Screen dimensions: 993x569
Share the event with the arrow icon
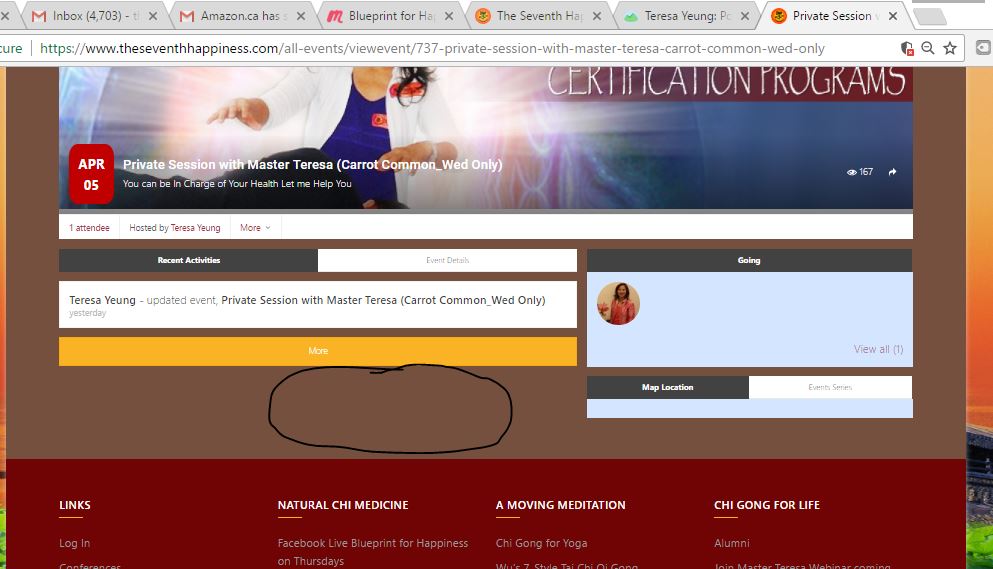tap(892, 172)
